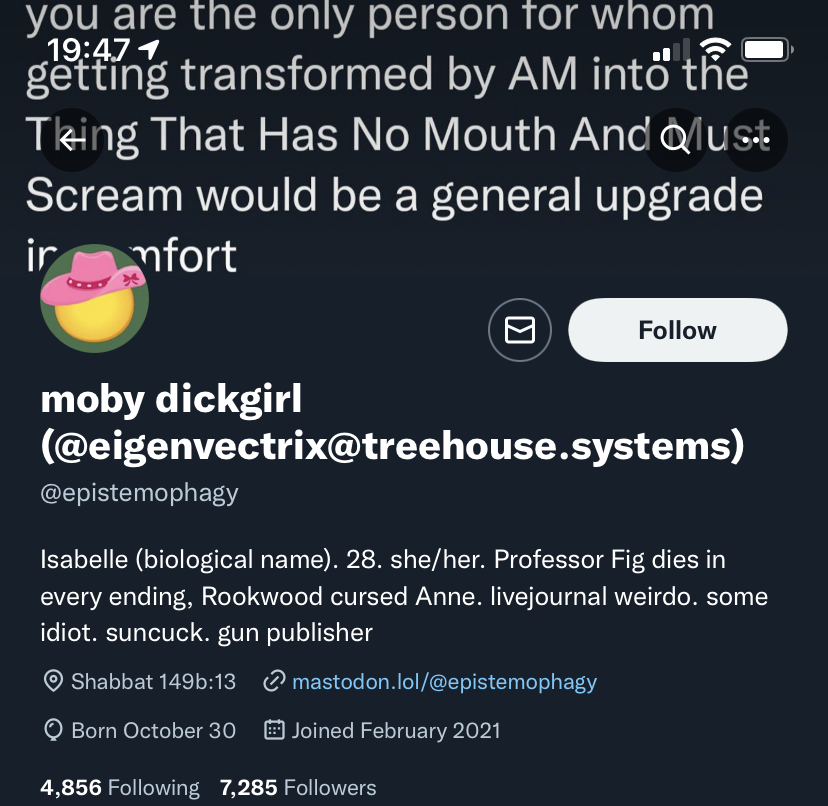828x806 pixels.
Task: Tap the battery indicator icon
Action: 767,50
